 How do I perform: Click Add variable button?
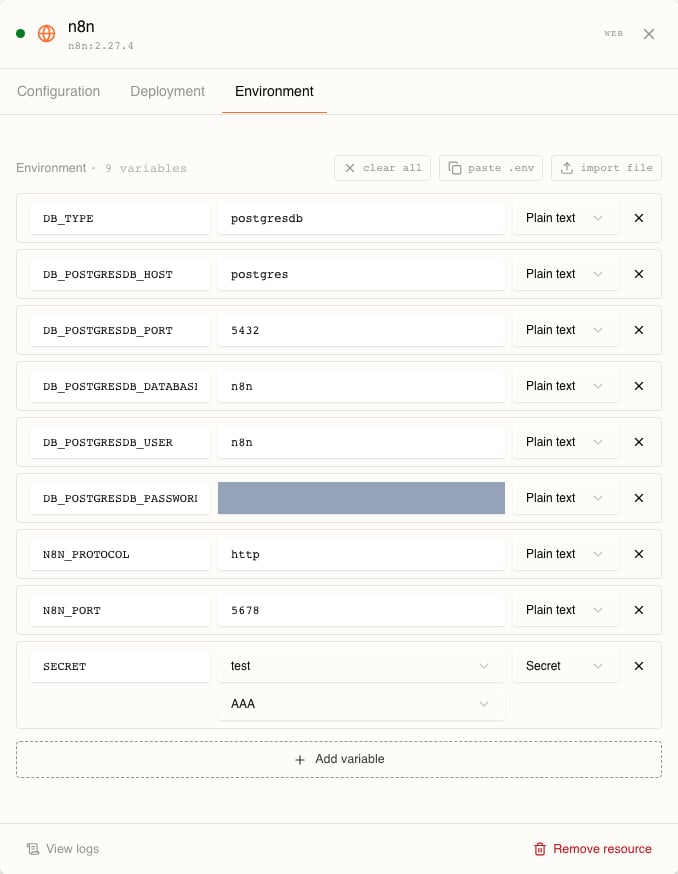pyautogui.click(x=339, y=759)
